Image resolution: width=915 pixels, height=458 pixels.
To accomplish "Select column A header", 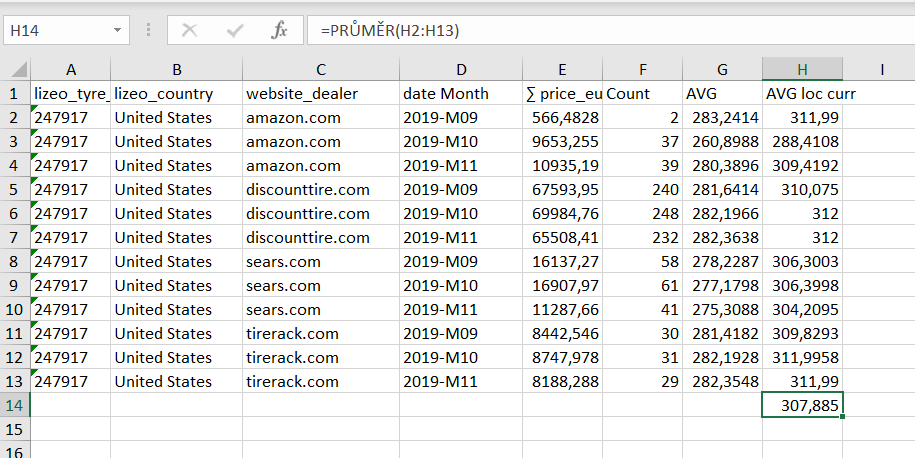I will [70, 69].
